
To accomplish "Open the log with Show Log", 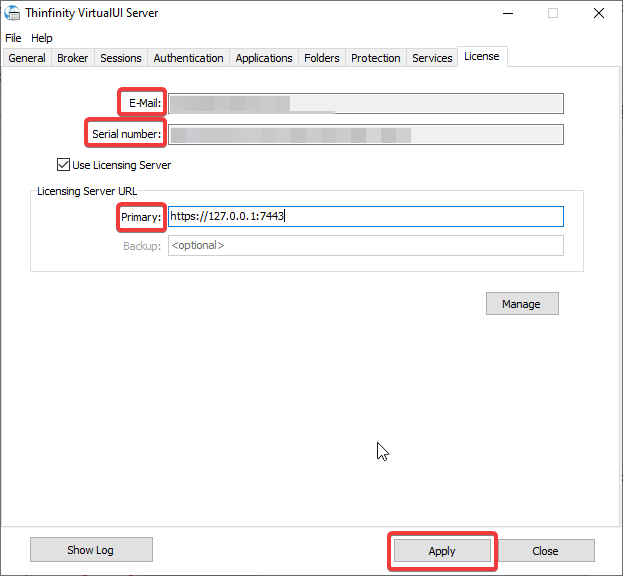I will (x=91, y=550).
